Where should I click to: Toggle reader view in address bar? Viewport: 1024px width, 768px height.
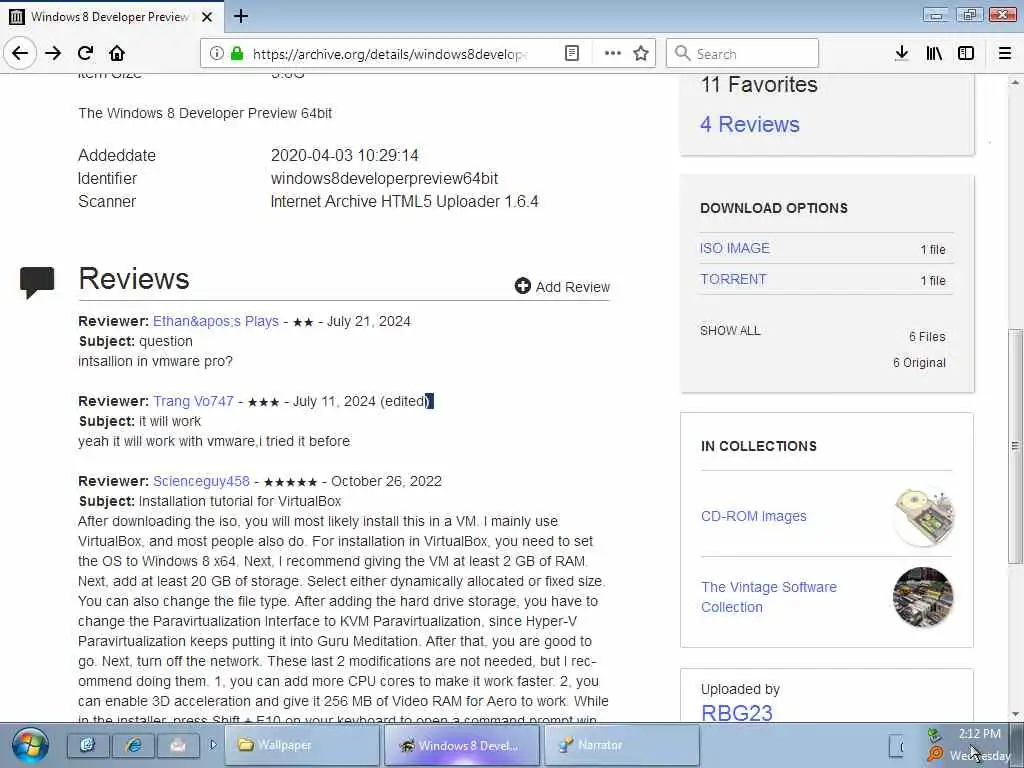click(571, 53)
